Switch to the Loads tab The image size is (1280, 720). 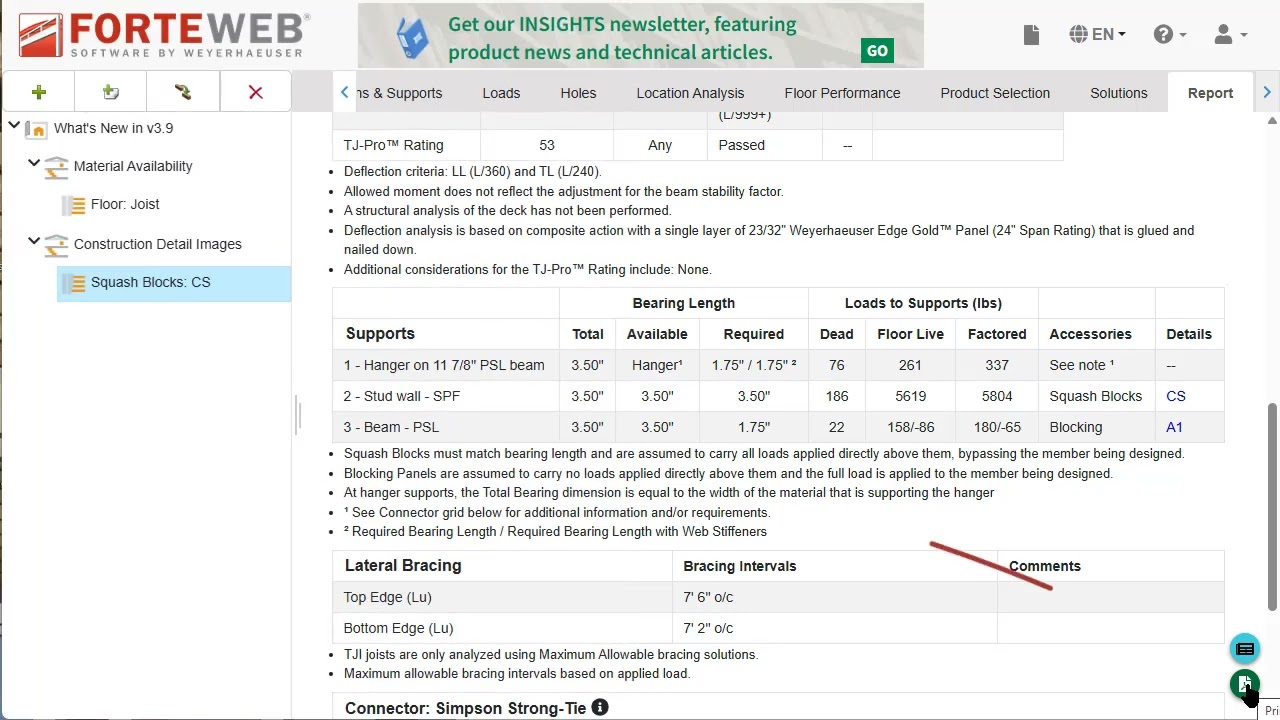point(501,93)
